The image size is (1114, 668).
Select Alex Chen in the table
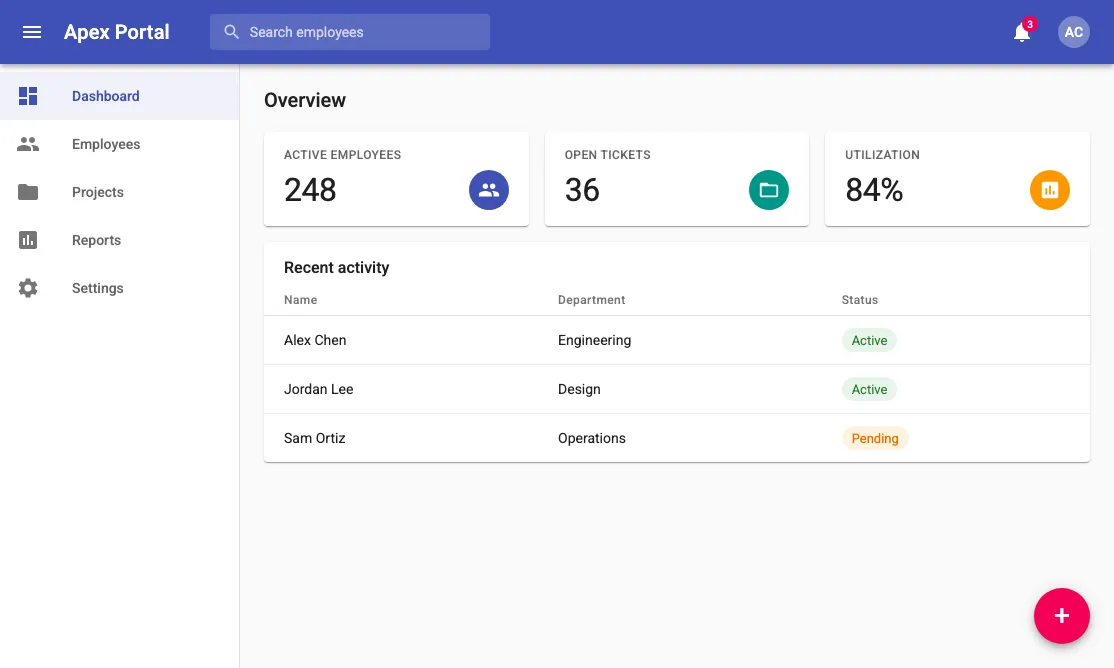tap(315, 340)
